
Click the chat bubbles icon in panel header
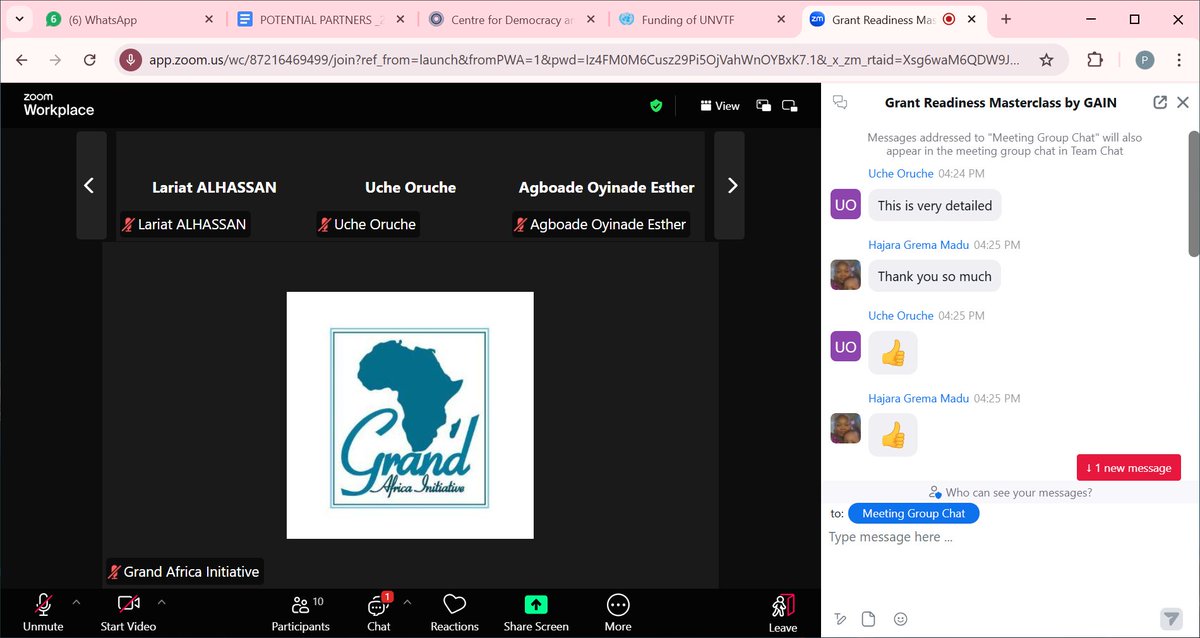pos(840,102)
